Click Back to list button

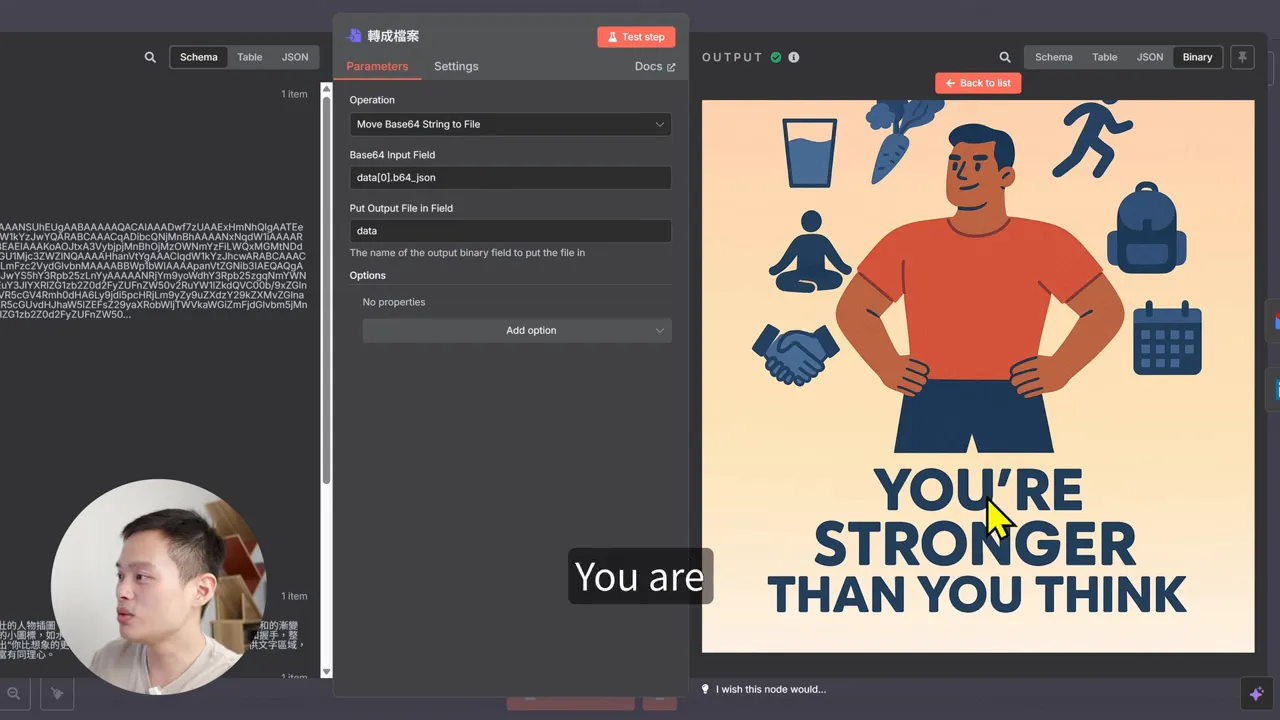pyautogui.click(x=978, y=83)
